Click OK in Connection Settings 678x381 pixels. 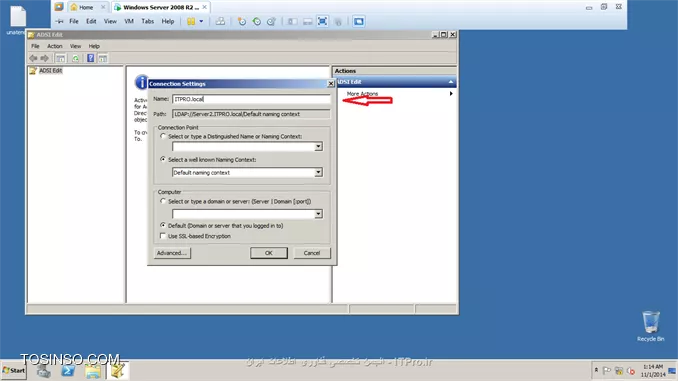269,253
